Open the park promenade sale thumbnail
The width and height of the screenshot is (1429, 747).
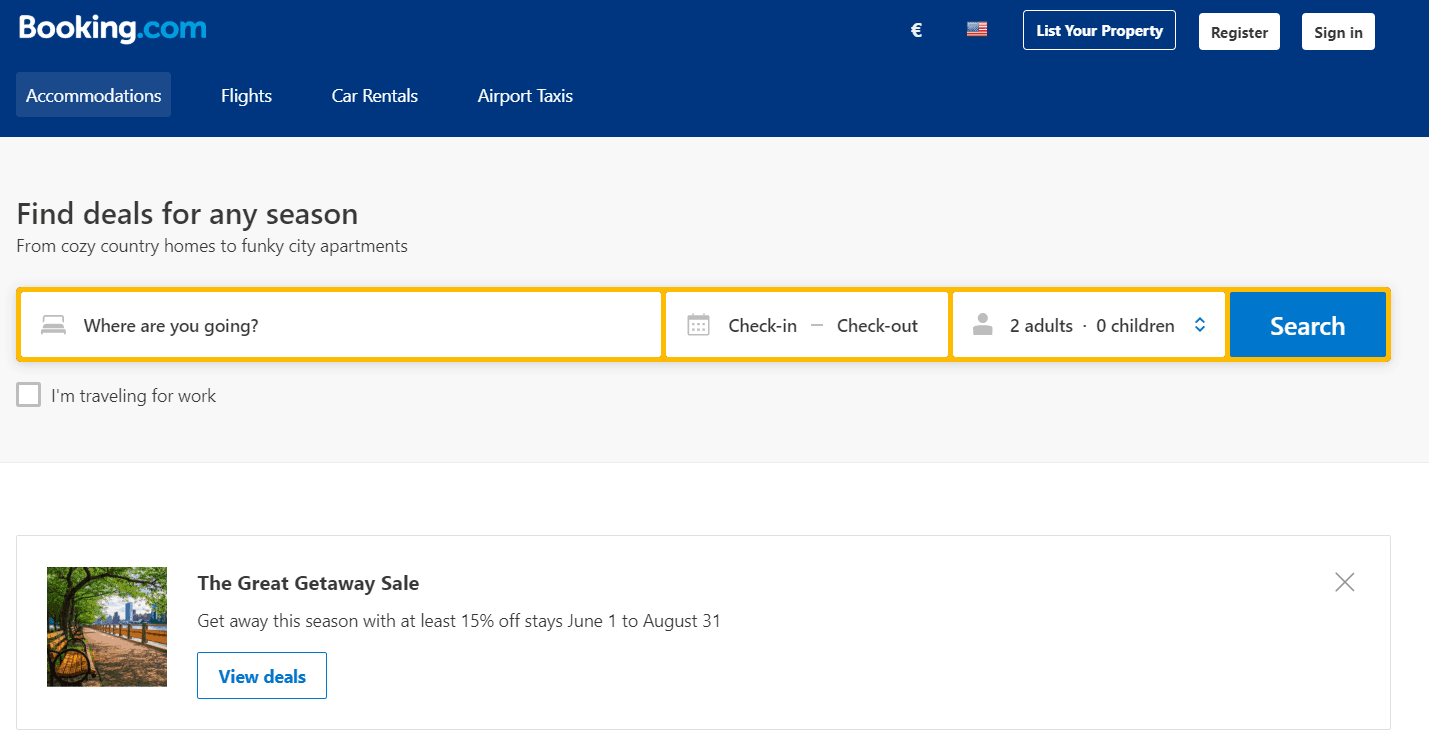pyautogui.click(x=107, y=627)
